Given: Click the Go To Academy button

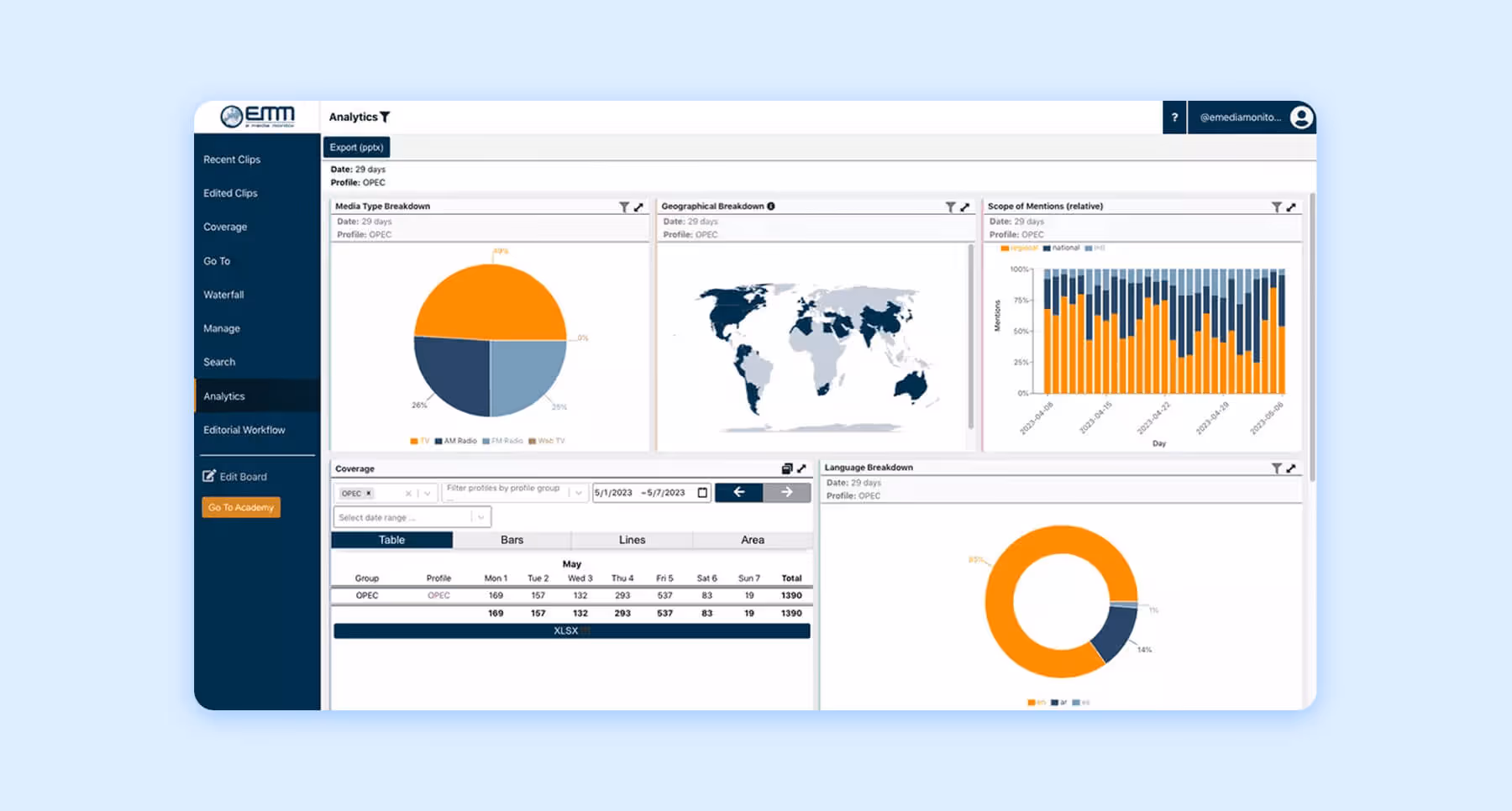Looking at the screenshot, I should (x=241, y=507).
